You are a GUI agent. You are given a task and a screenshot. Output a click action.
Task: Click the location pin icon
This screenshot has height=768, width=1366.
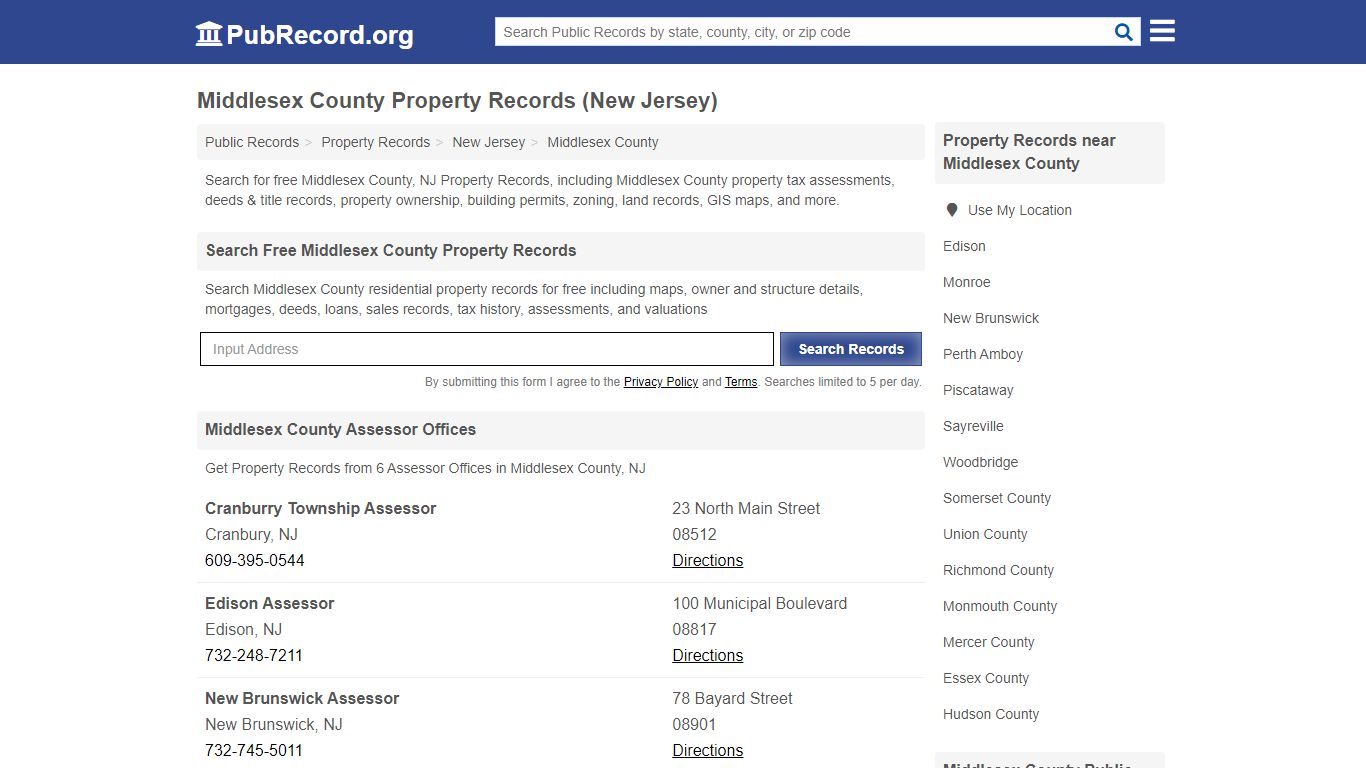coord(951,210)
